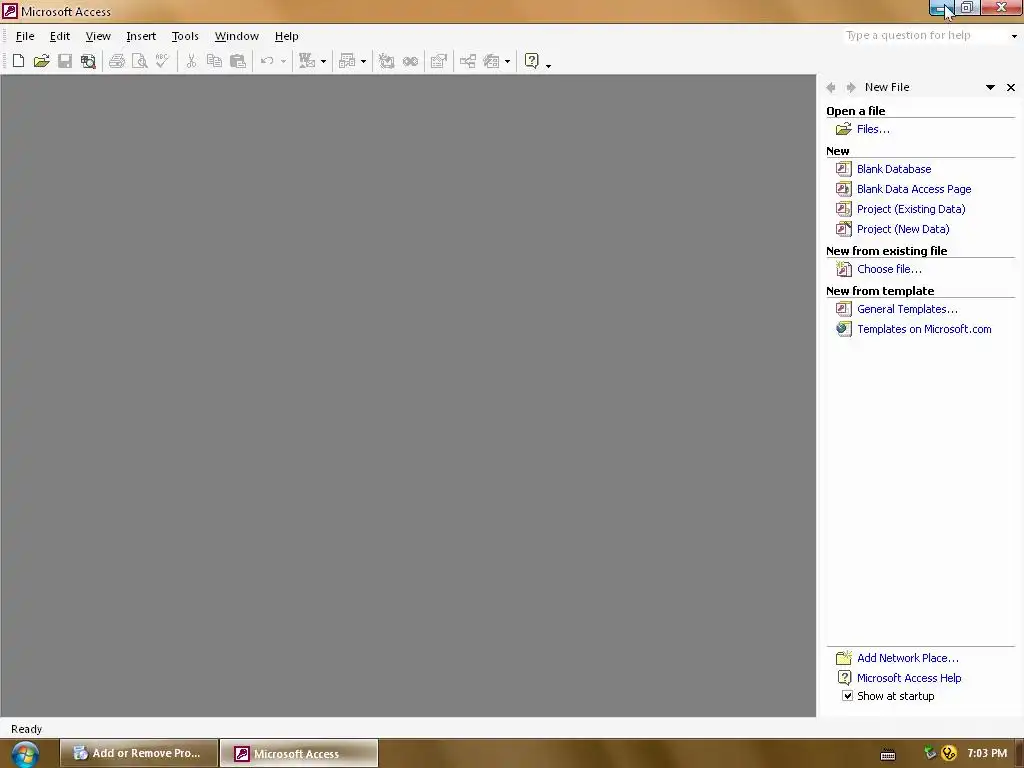This screenshot has height=768, width=1024.
Task: Click the taskbar clock showing 7:03 PM
Action: click(x=987, y=754)
